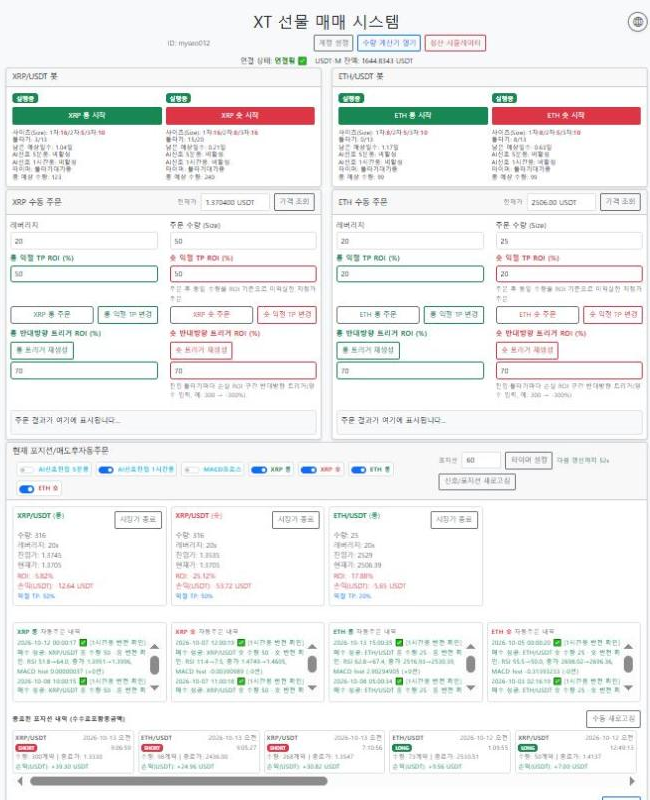Start the XRP 숏 bot
The image size is (650, 800).
[240, 116]
